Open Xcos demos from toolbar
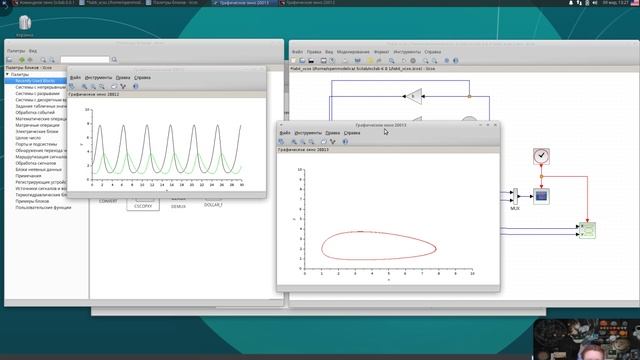640x360 pixels. (x=447, y=61)
